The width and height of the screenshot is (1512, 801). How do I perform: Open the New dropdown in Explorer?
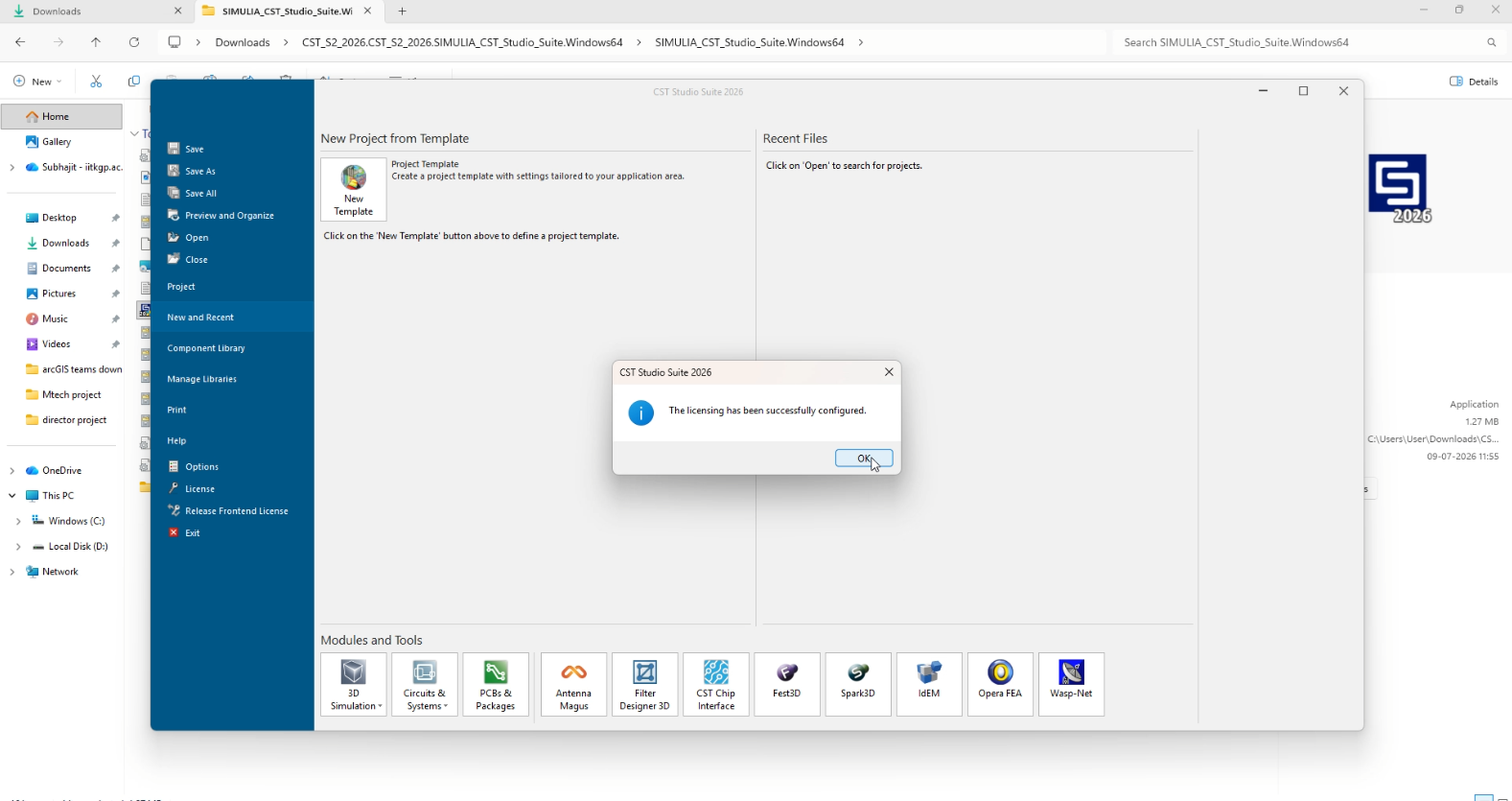38,82
